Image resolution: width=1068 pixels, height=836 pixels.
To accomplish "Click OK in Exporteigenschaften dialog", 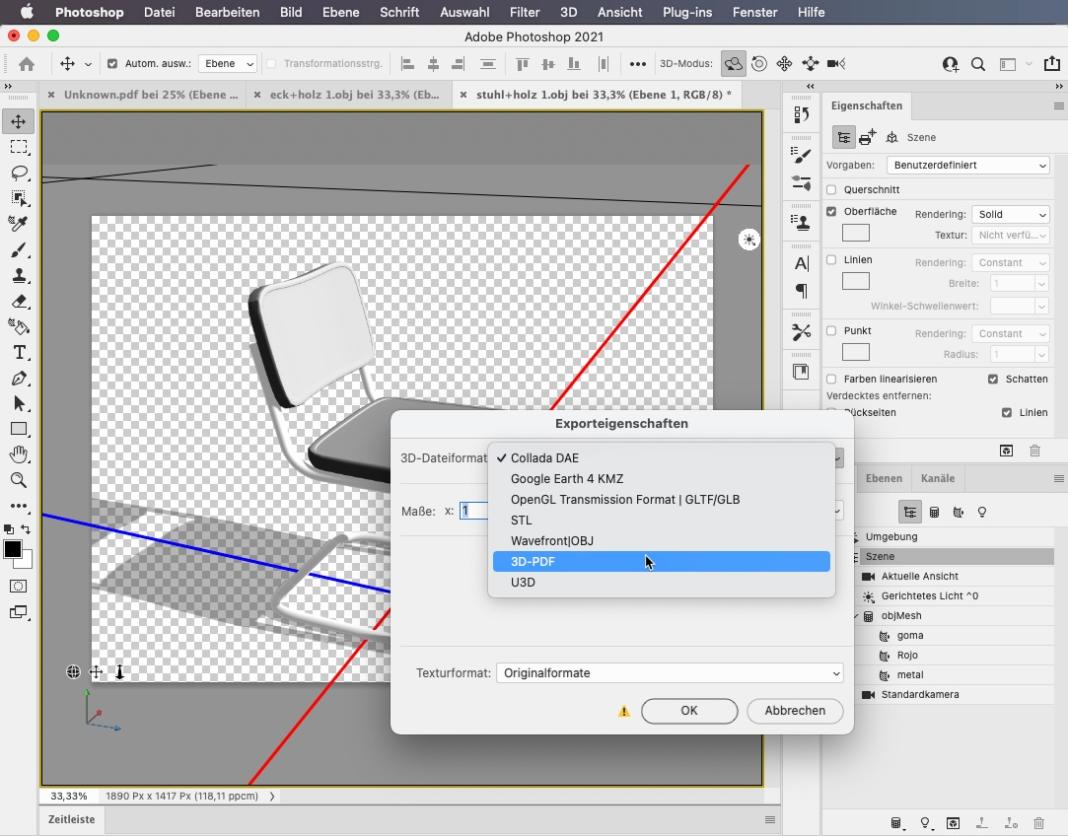I will [x=689, y=711].
